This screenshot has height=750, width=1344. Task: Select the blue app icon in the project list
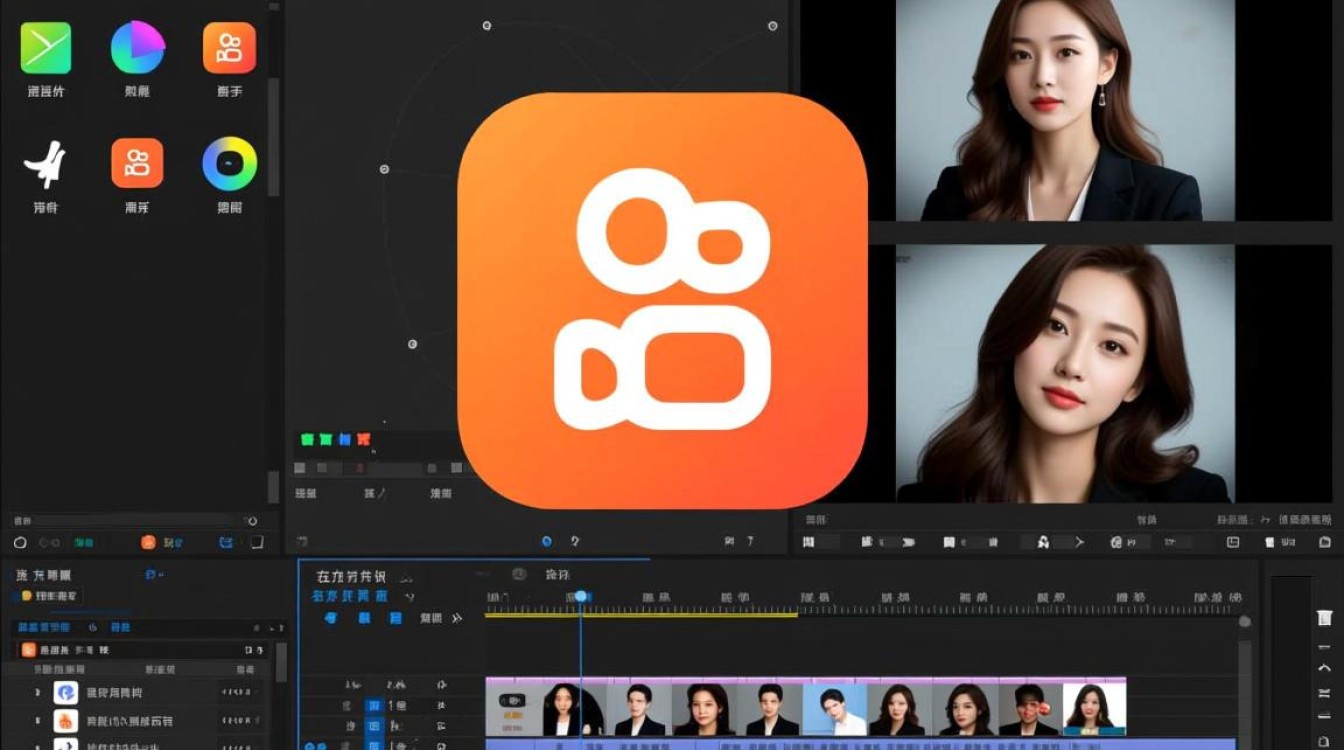[x=66, y=692]
